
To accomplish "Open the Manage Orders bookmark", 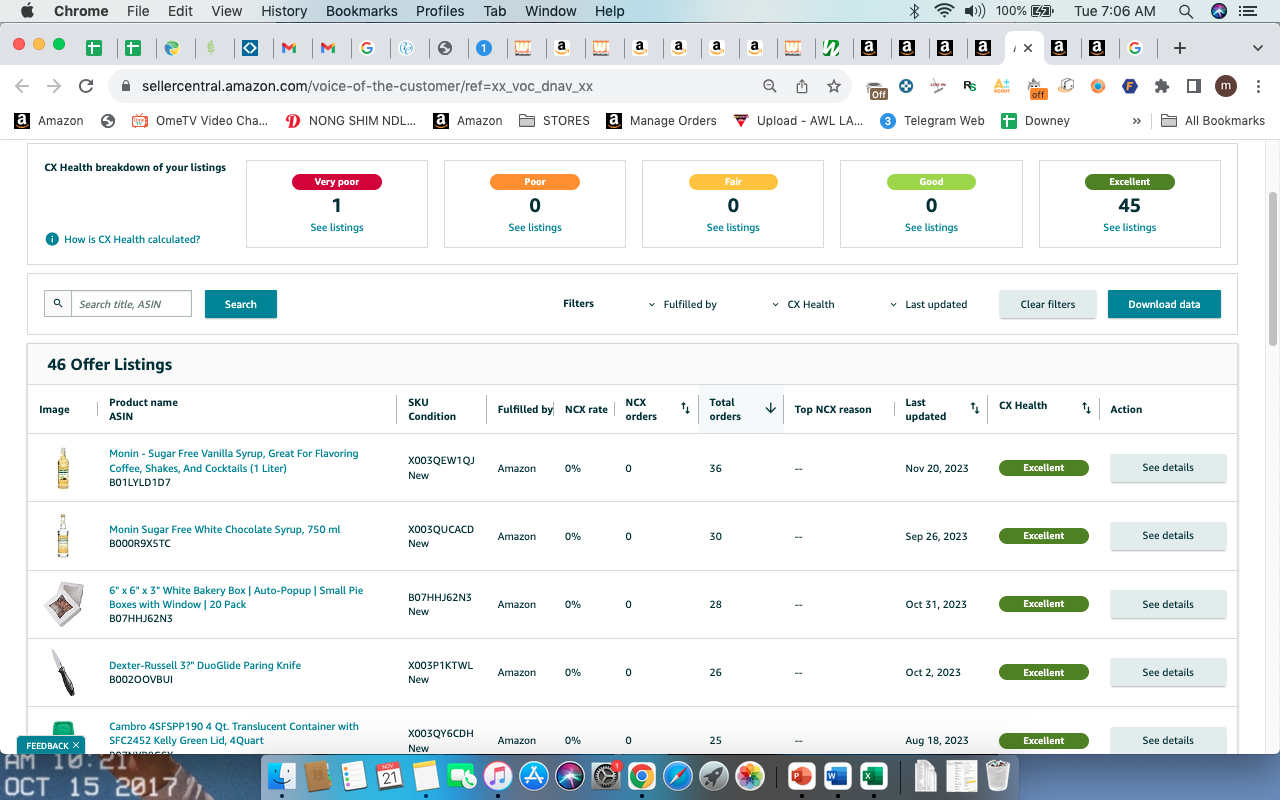I will click(661, 121).
